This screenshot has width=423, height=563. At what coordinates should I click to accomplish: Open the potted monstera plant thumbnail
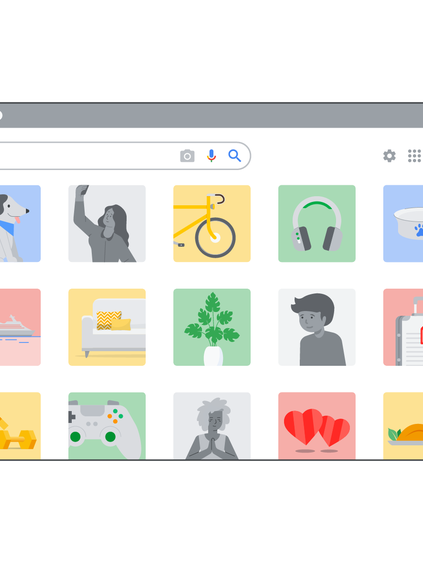coord(212,327)
